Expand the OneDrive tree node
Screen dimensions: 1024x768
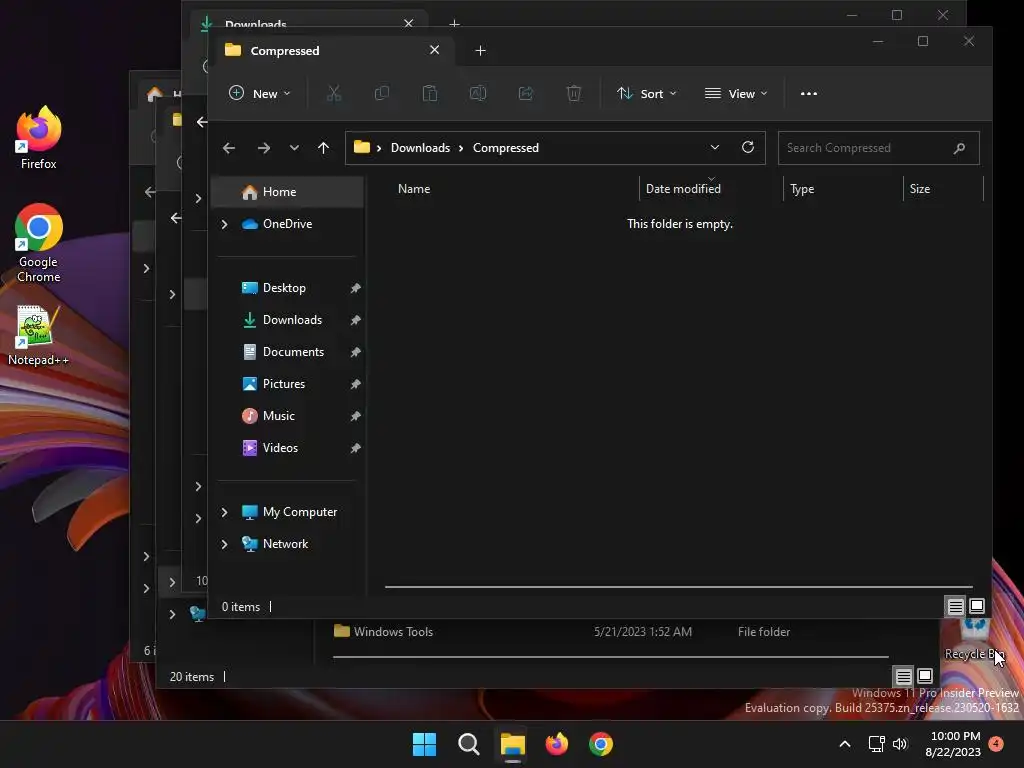(x=225, y=224)
